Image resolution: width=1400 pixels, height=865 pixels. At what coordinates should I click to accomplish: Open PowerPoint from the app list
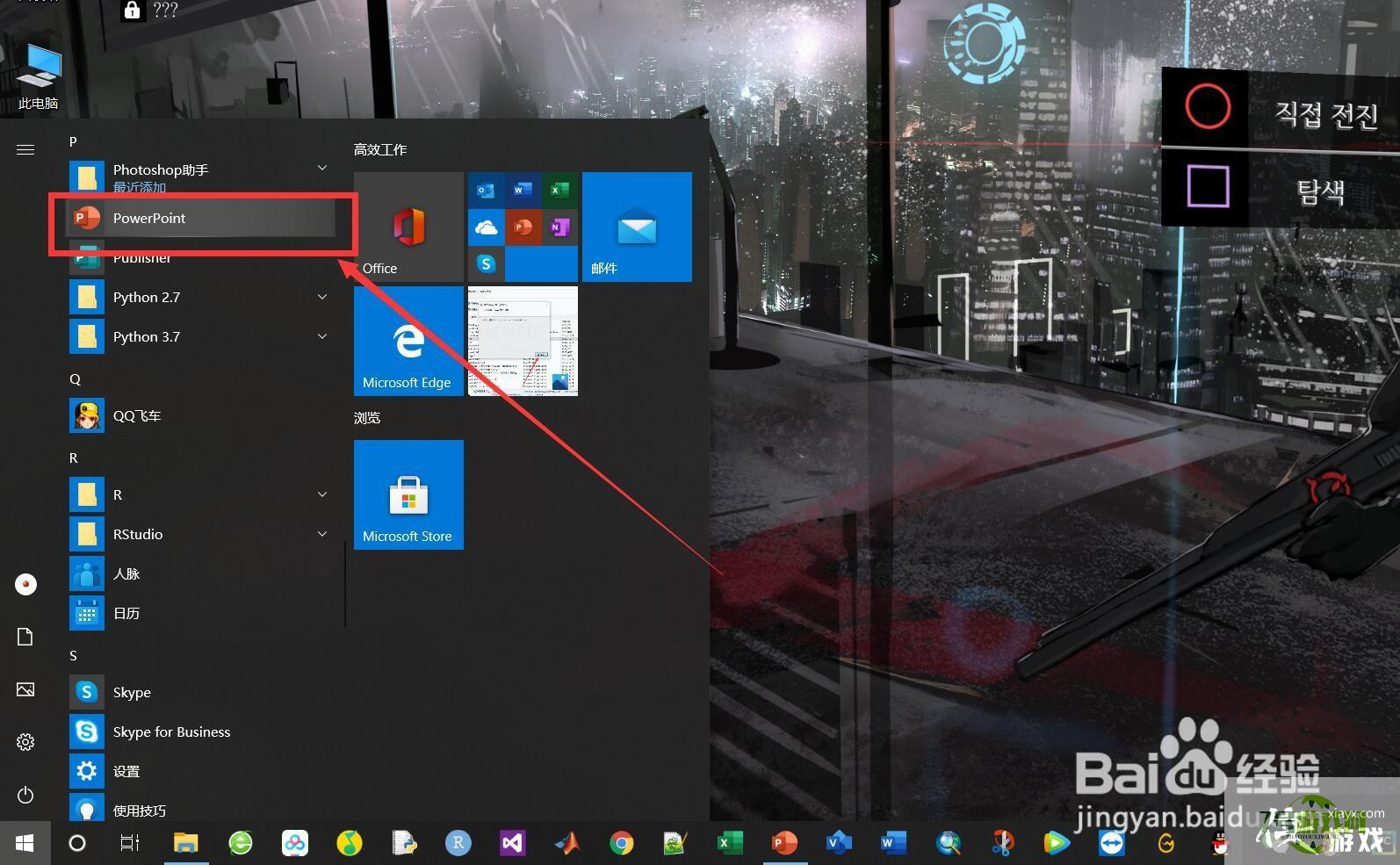click(x=201, y=218)
